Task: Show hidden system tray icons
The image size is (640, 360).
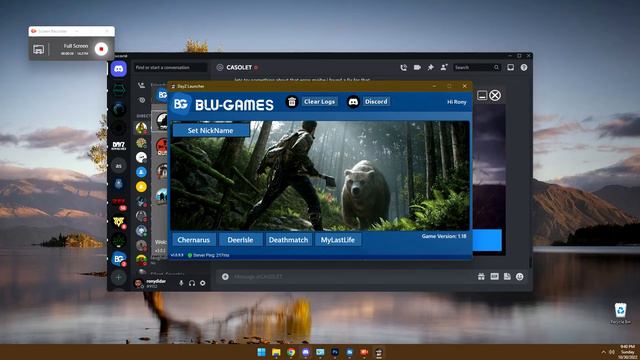Action: pos(603,352)
